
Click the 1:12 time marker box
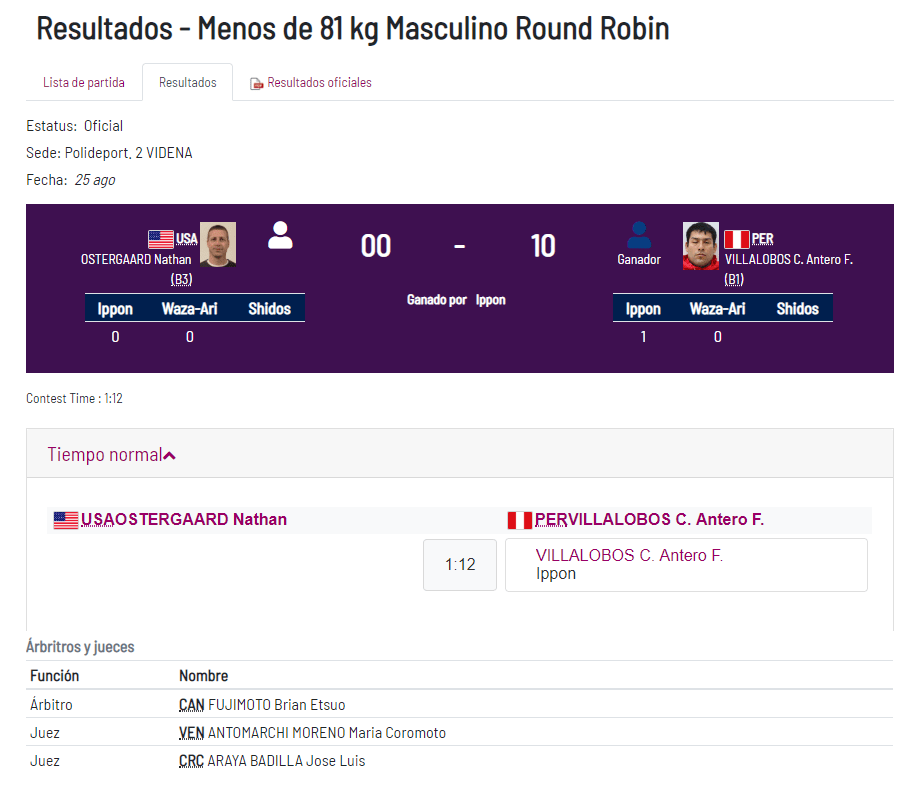click(x=460, y=564)
